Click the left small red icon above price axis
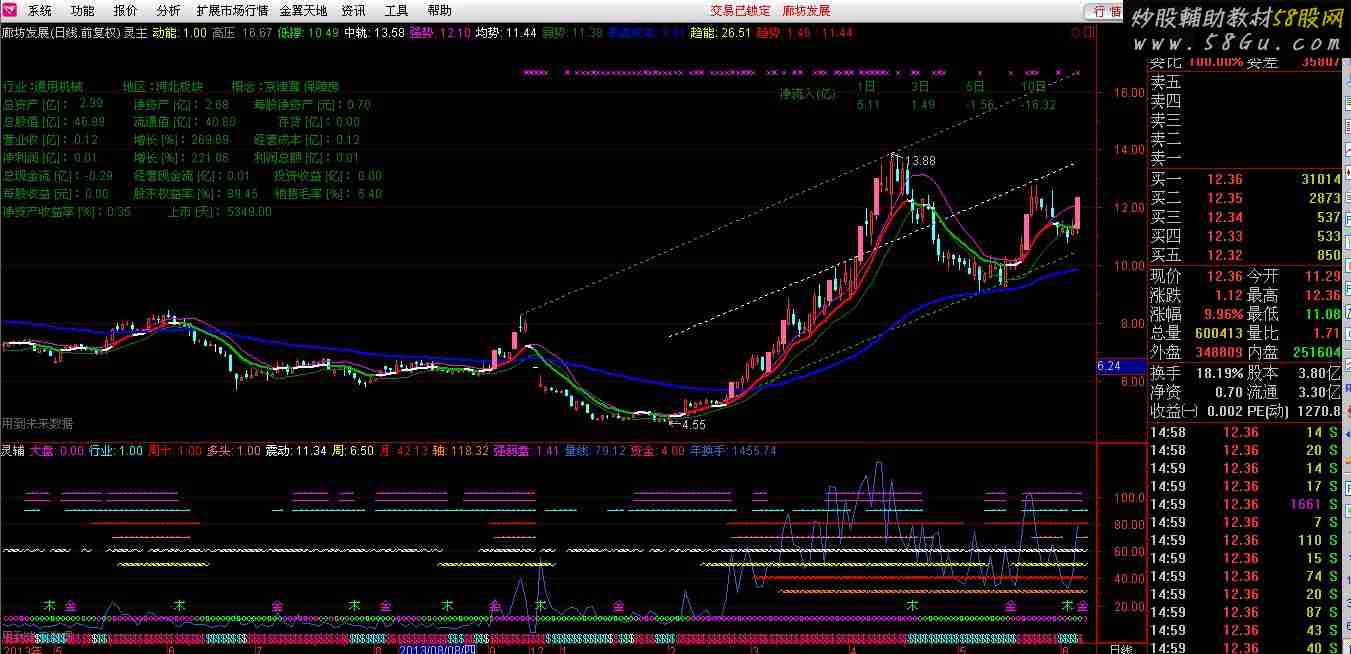The width and height of the screenshot is (1351, 654). coord(1074,33)
